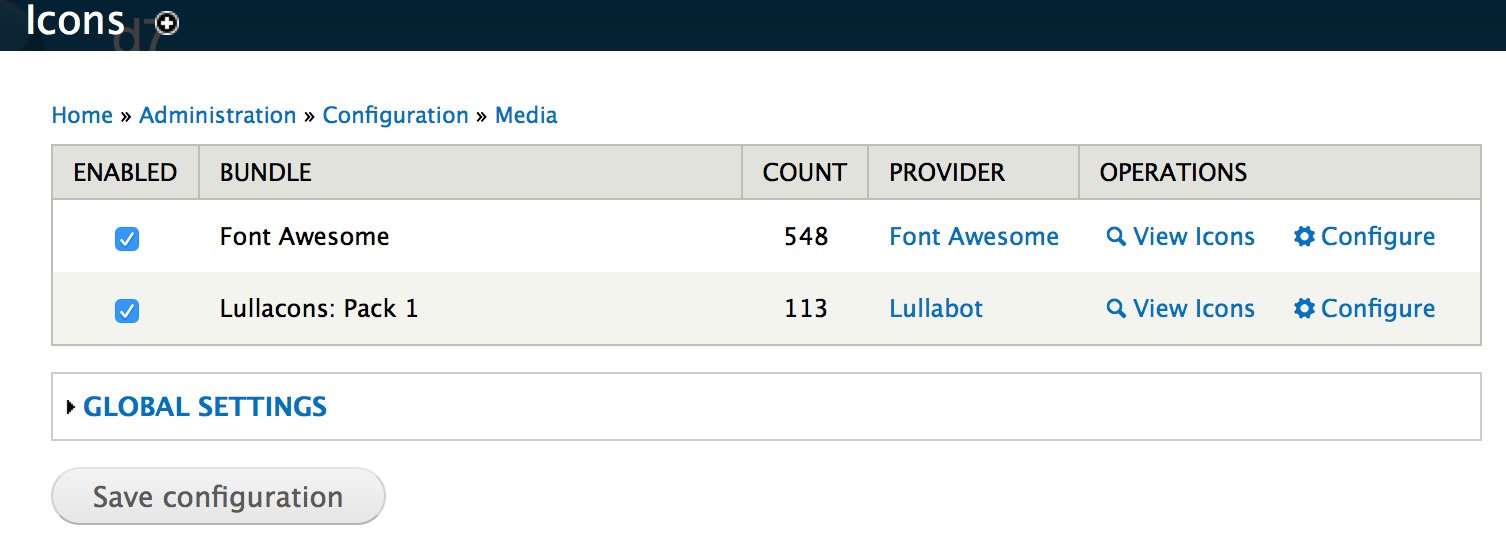Viewport: 1506px width, 548px height.
Task: Expand the Global Settings fieldset
Action: pos(205,407)
